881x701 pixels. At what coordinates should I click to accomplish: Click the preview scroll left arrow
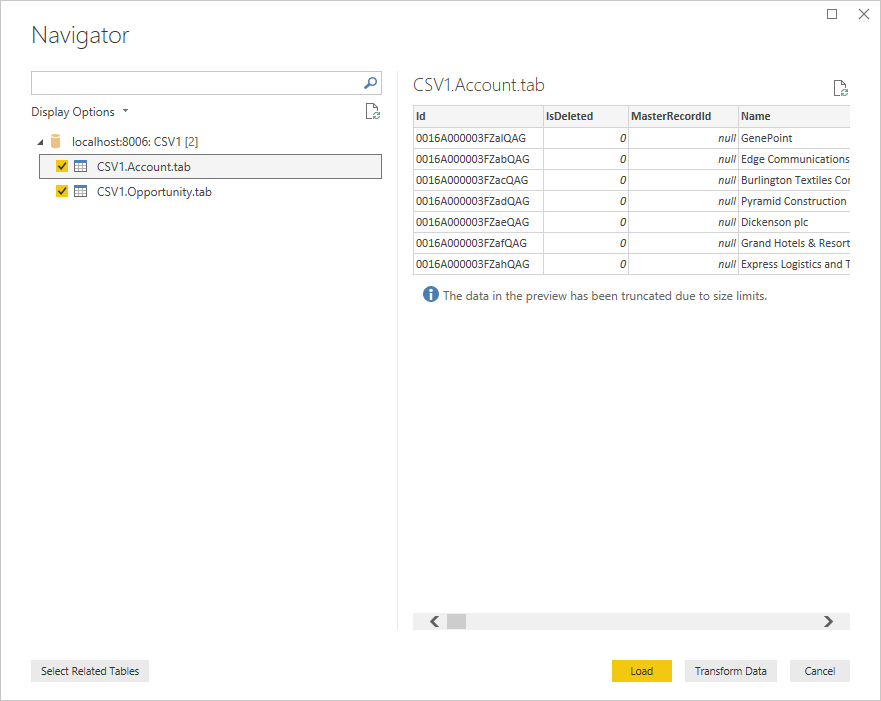434,621
